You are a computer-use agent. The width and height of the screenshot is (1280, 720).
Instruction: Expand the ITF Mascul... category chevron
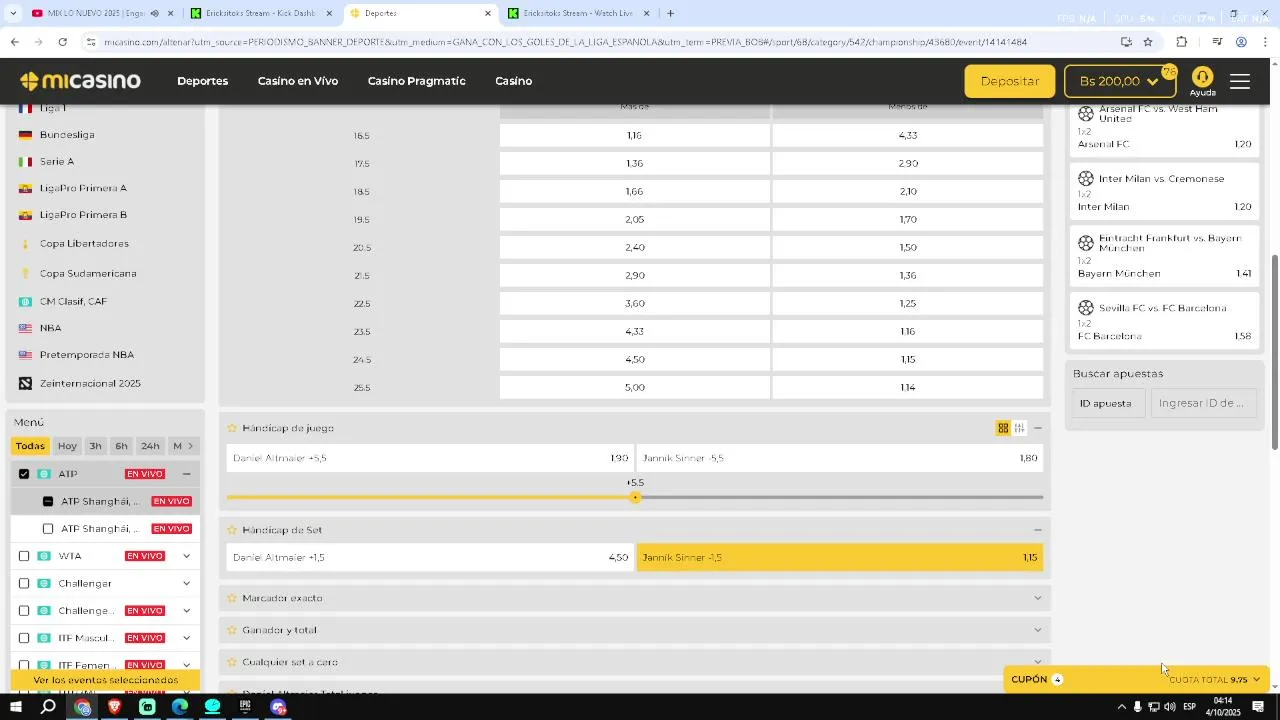pos(187,638)
